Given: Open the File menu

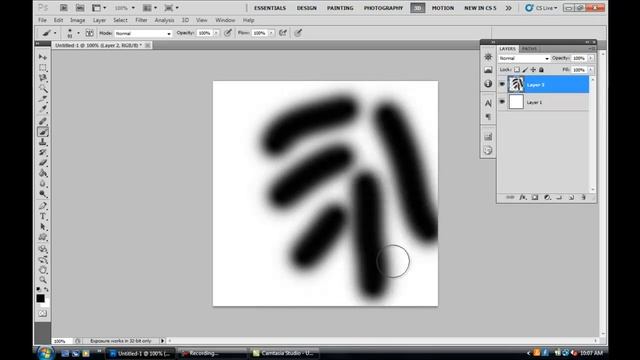Looking at the screenshot, I should tap(42, 20).
